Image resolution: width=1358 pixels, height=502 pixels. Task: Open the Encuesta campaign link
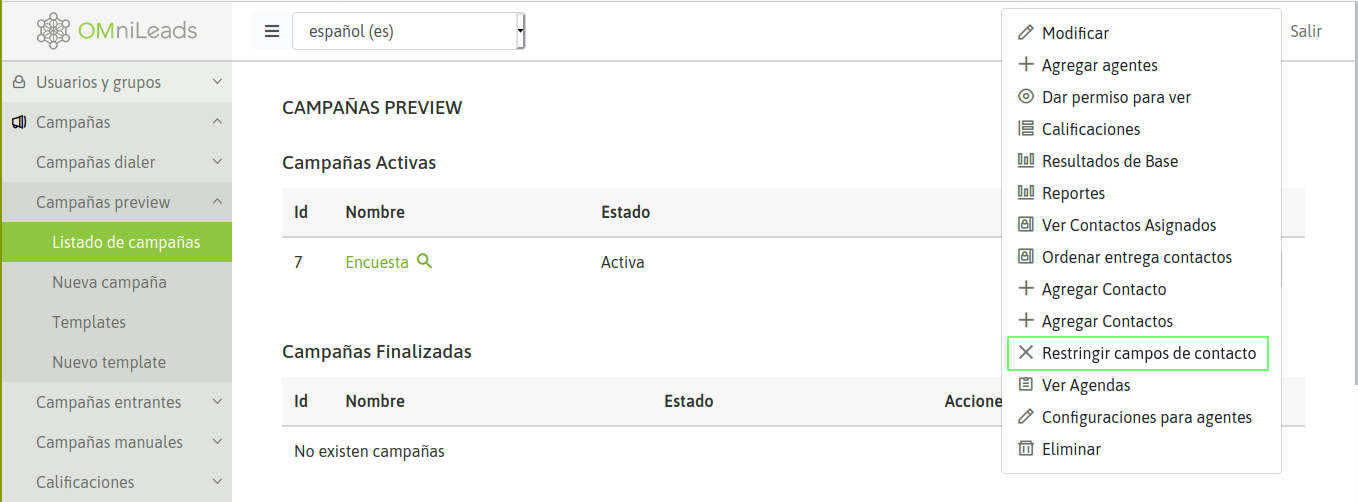pyautogui.click(x=377, y=262)
